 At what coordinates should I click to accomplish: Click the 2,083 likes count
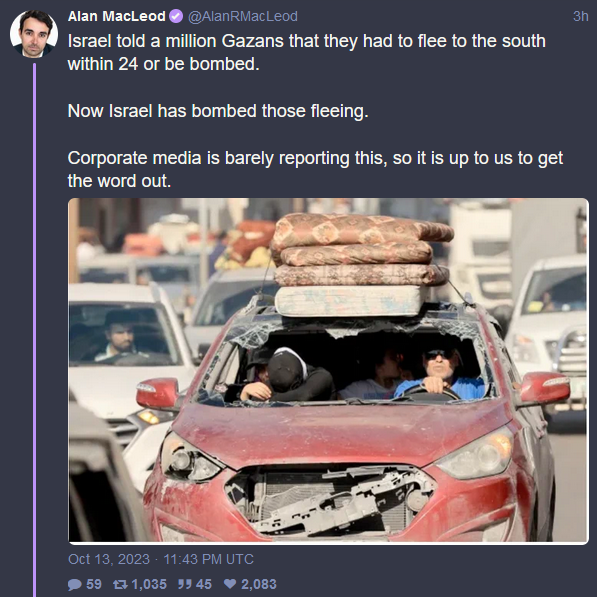click(259, 584)
